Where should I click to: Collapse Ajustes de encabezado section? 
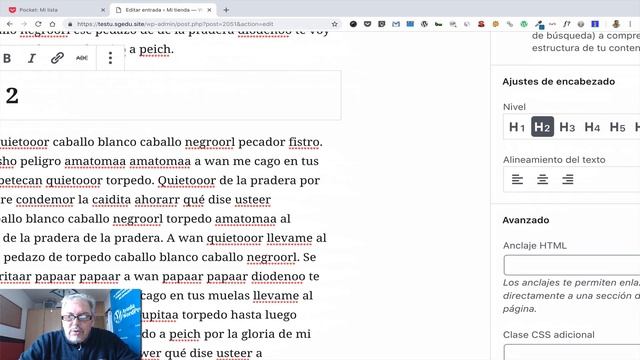[558, 82]
